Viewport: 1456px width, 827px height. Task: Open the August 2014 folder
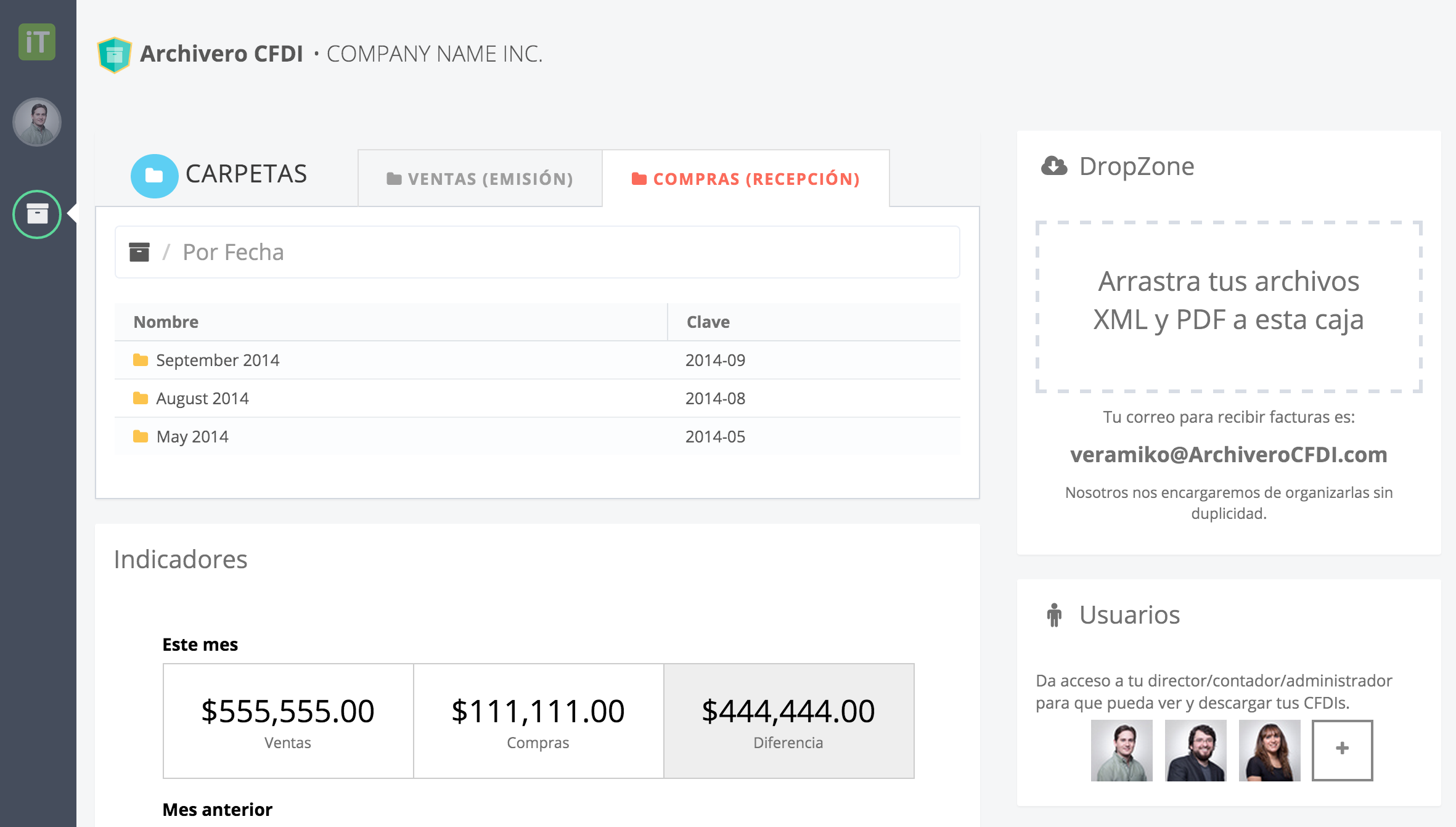202,399
